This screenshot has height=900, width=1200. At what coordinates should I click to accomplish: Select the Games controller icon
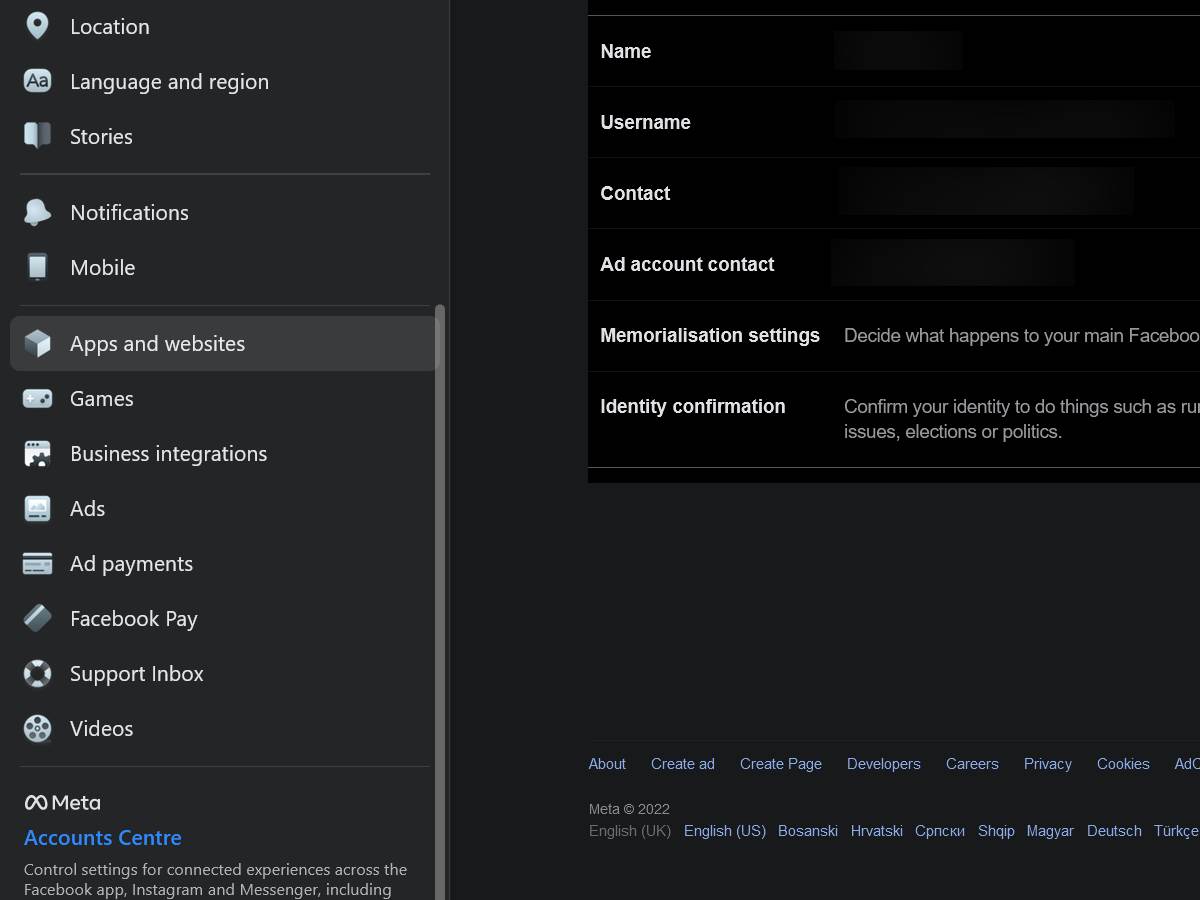(37, 398)
